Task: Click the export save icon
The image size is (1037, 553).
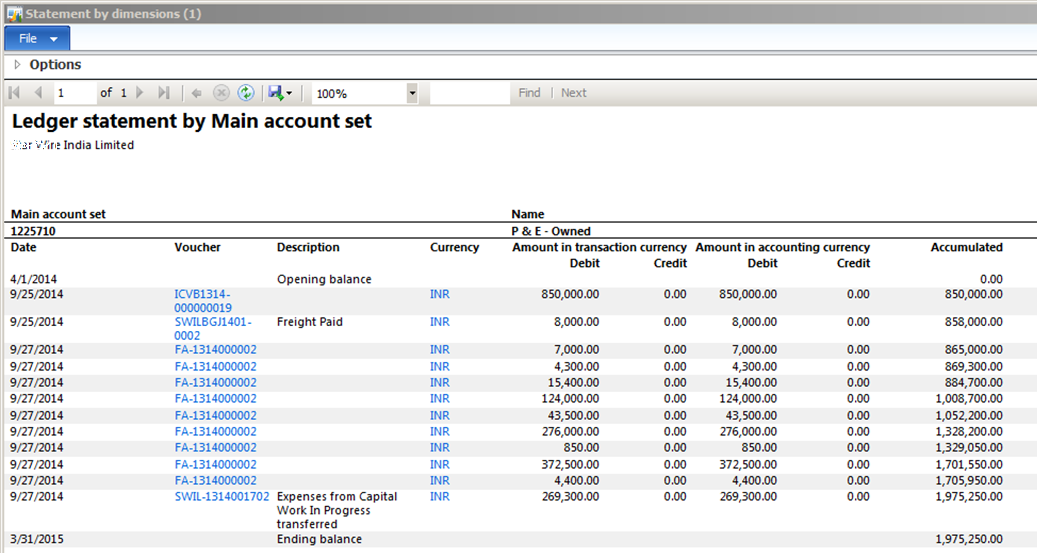Action: (276, 93)
